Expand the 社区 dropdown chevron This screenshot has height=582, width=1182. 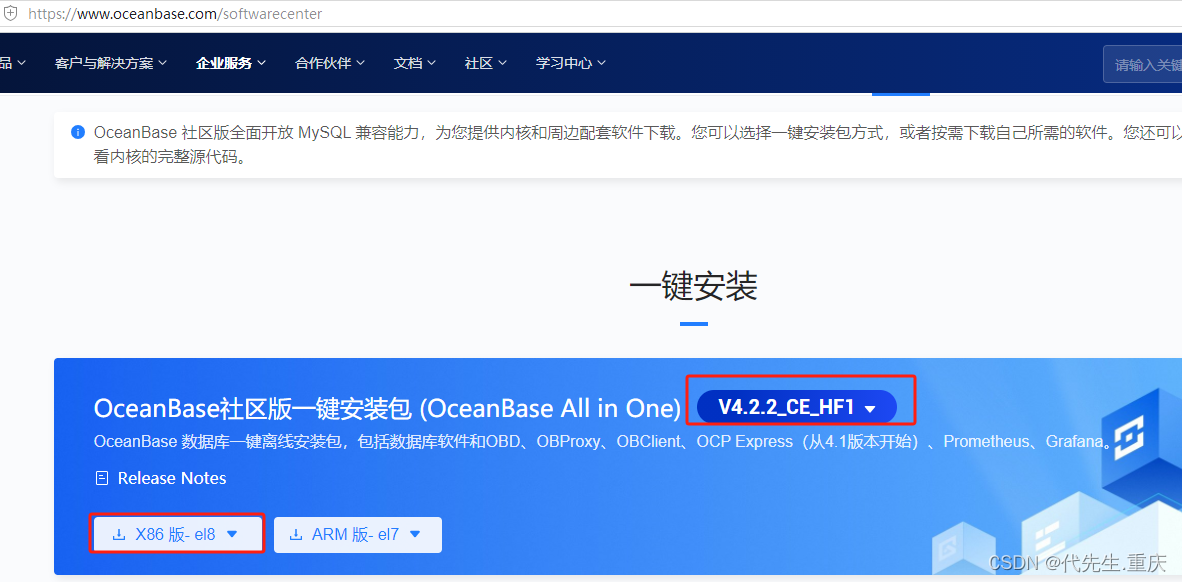point(502,63)
